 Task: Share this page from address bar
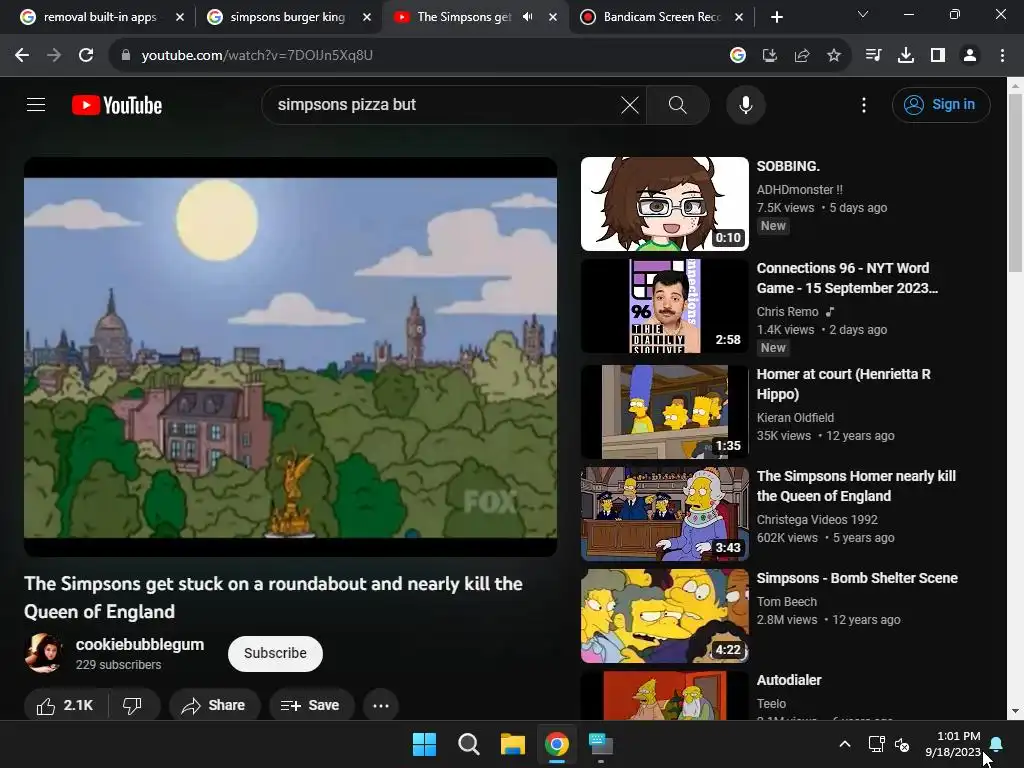[801, 56]
